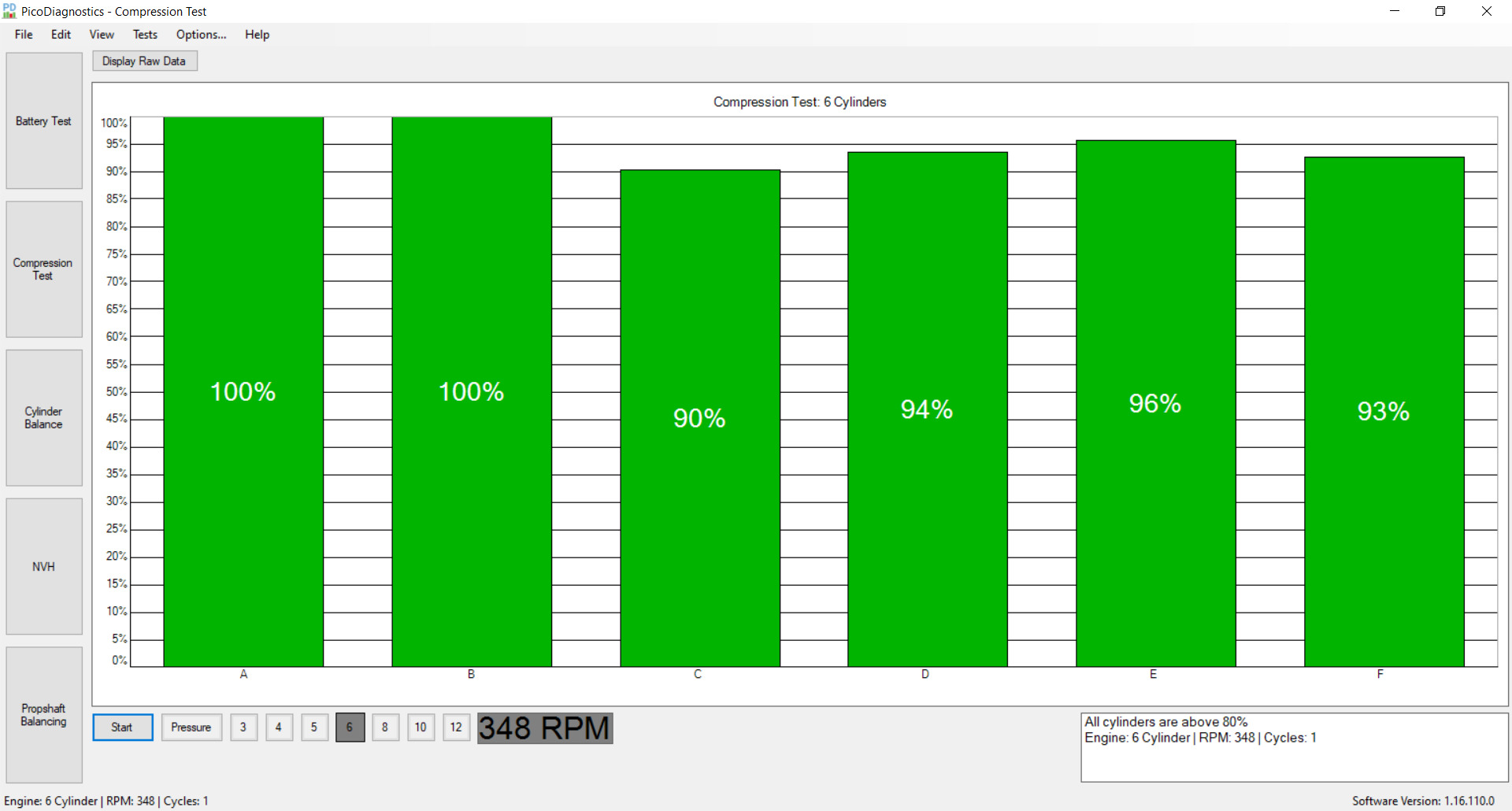Image resolution: width=1512 pixels, height=811 pixels.
Task: Click the 348 RPM readout
Action: tap(545, 728)
